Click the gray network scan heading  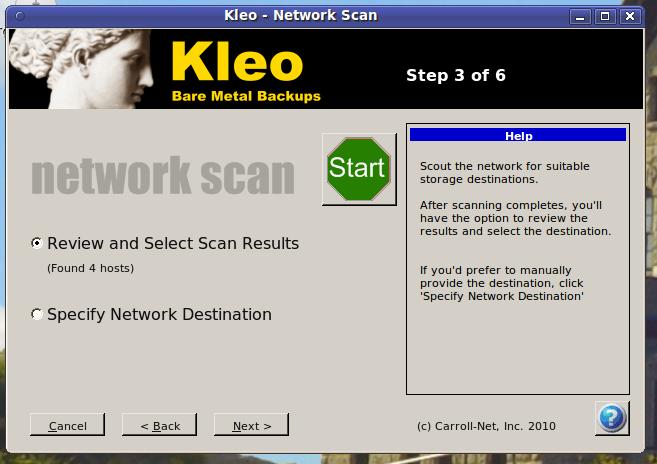tap(163, 175)
